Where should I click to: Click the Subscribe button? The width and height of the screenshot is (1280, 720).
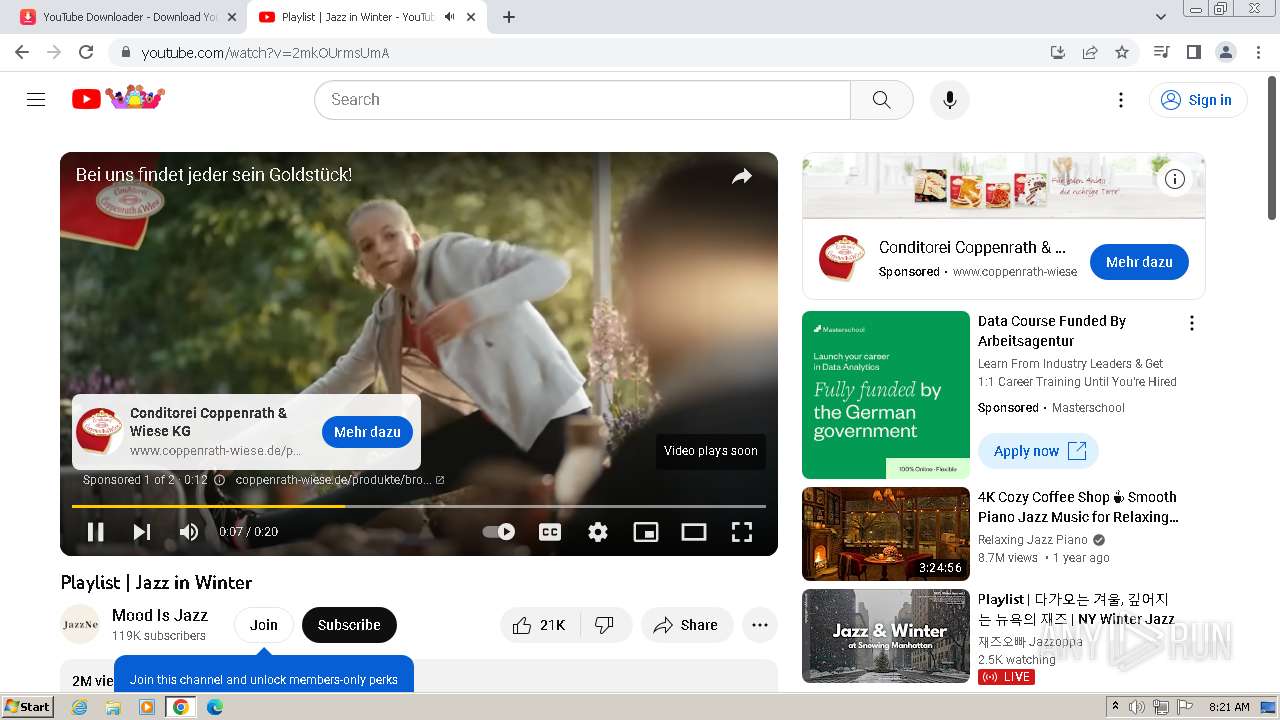click(x=349, y=625)
